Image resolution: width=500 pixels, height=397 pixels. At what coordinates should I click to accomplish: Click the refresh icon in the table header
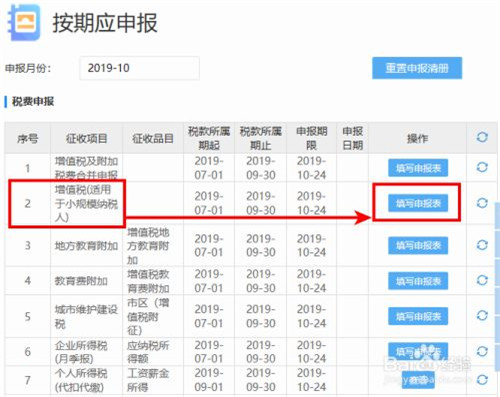click(x=482, y=137)
